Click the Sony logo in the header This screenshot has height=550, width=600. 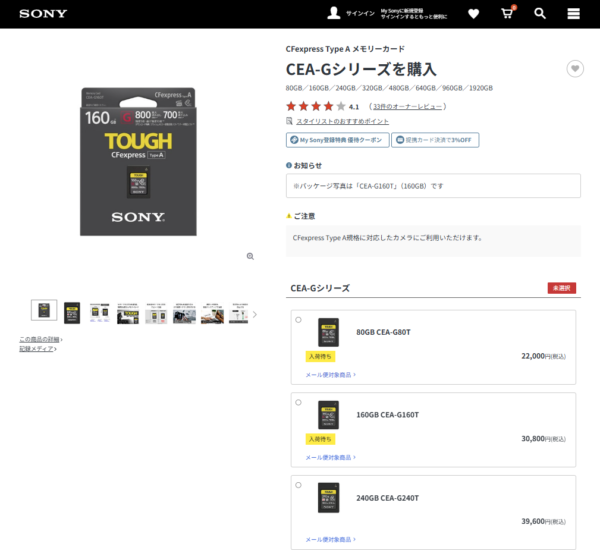coord(43,14)
